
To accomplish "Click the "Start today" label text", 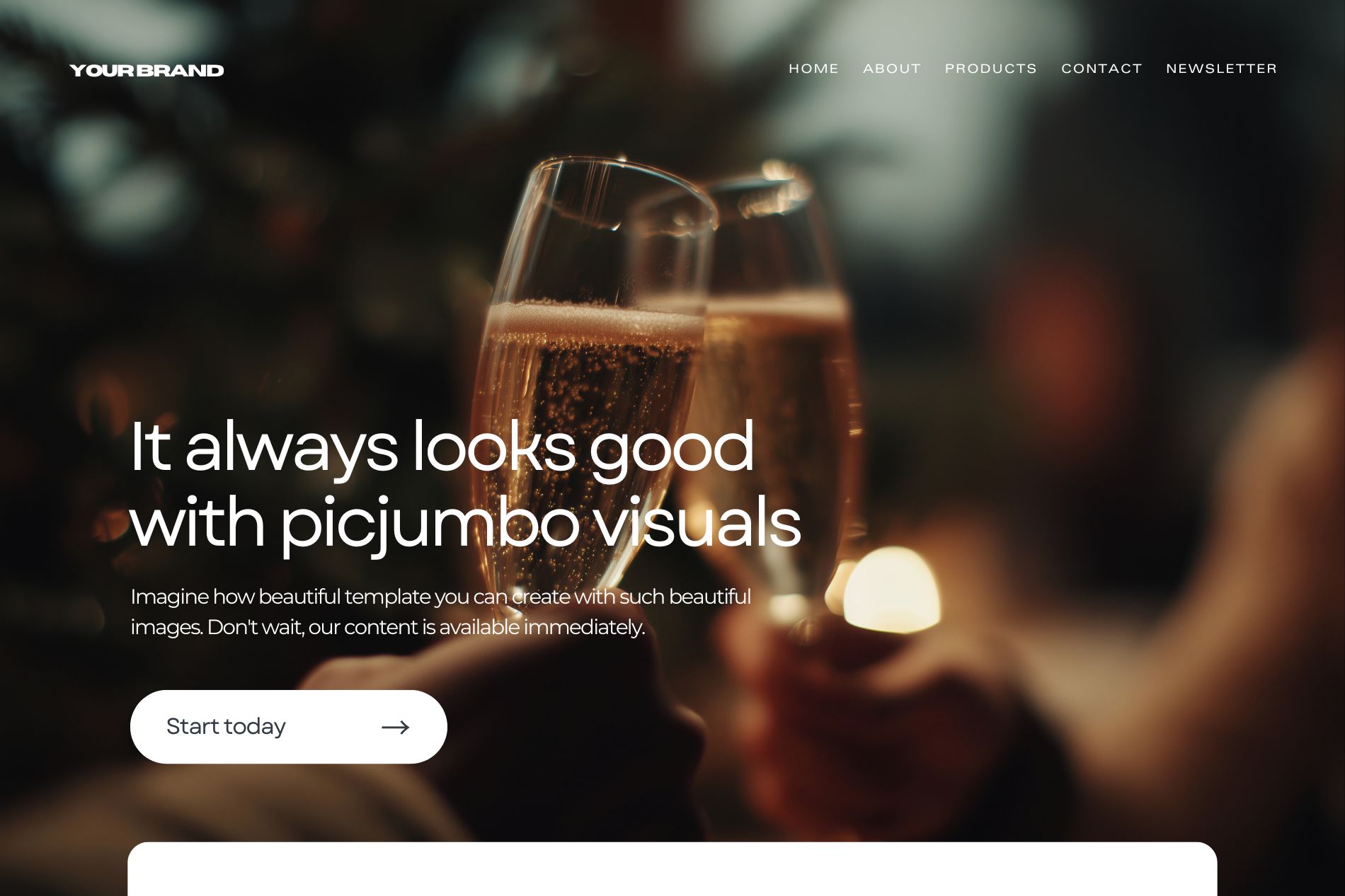I will pyautogui.click(x=226, y=727).
